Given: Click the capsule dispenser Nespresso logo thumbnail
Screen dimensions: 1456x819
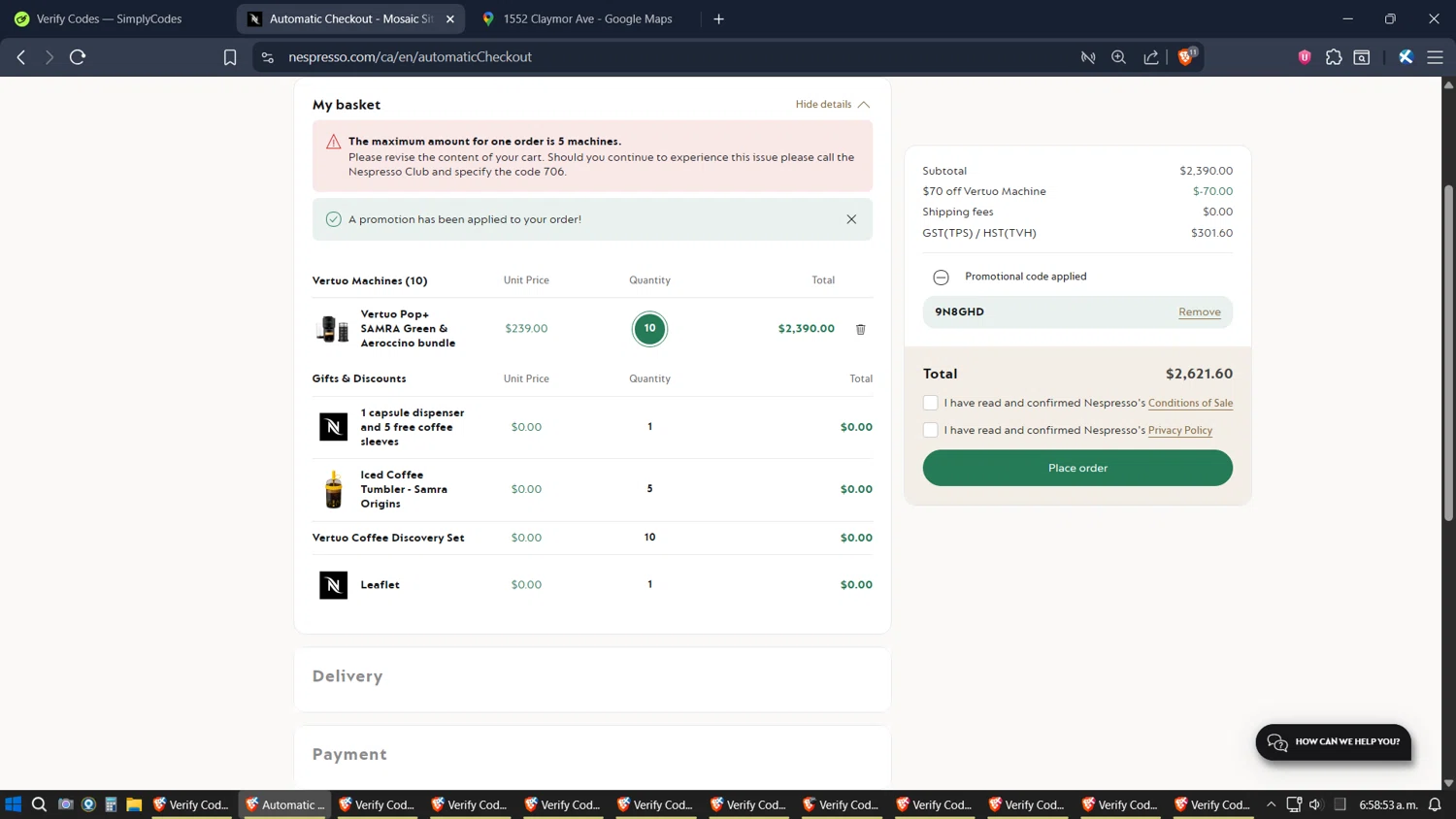Looking at the screenshot, I should click(333, 427).
